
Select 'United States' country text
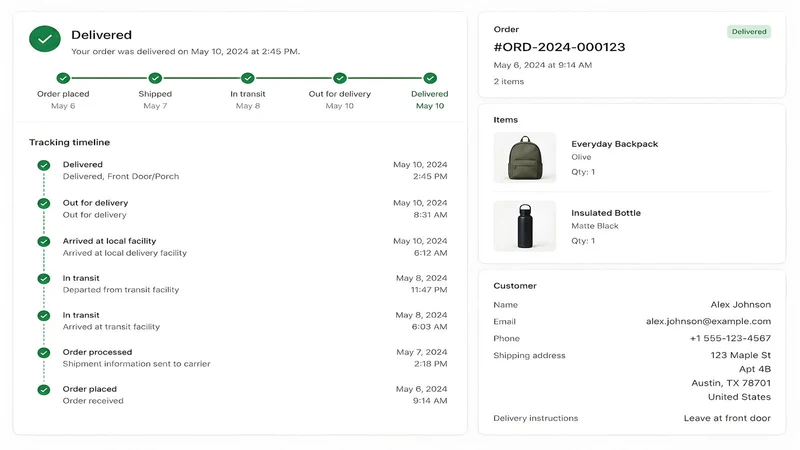pyautogui.click(x=739, y=397)
